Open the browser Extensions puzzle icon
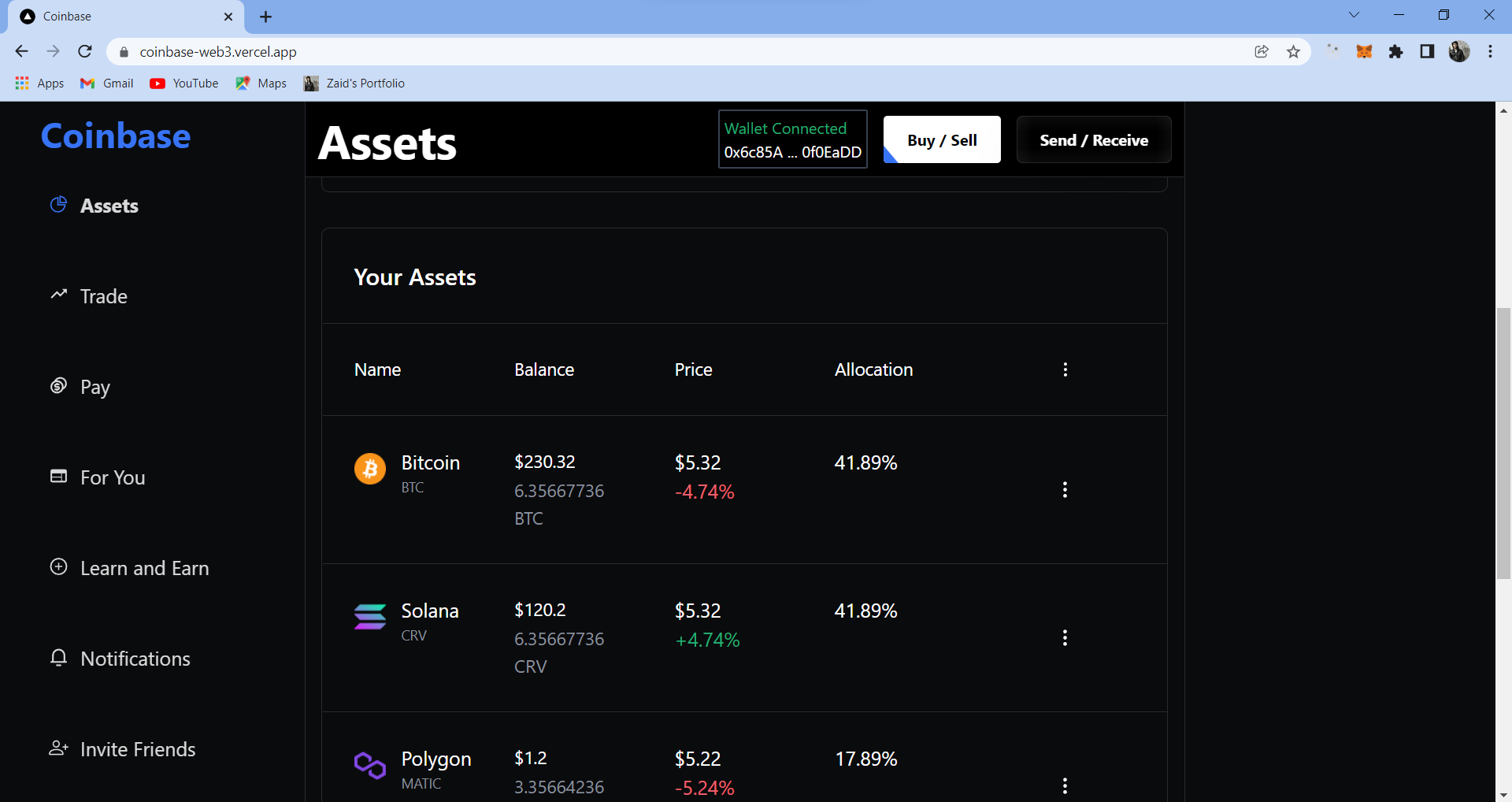 click(x=1395, y=52)
